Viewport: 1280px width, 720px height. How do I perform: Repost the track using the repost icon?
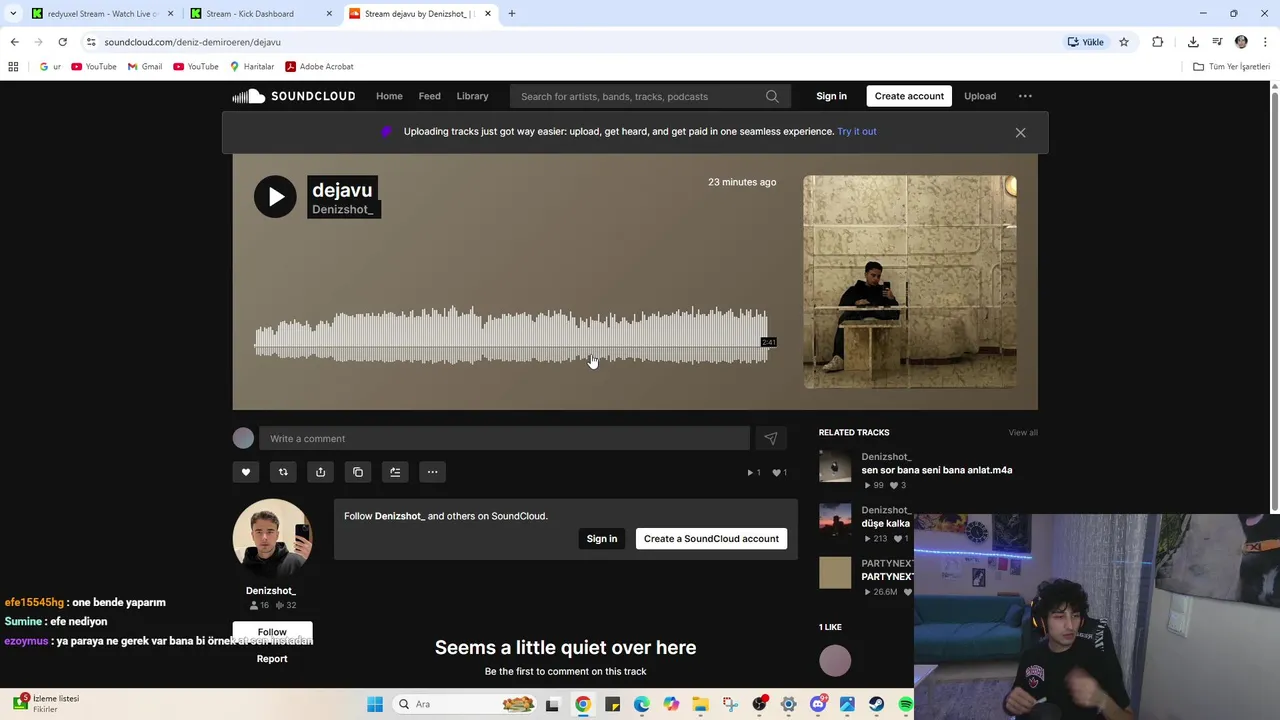[x=283, y=472]
